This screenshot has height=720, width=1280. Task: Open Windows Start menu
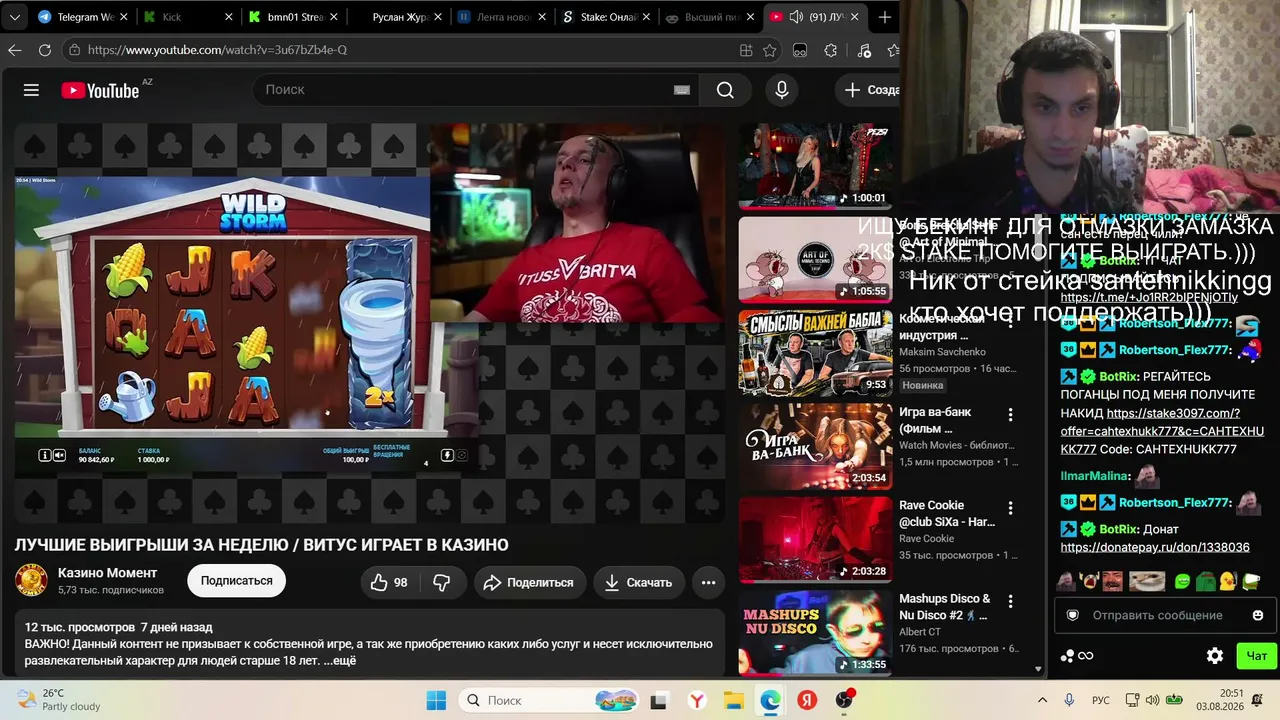point(436,700)
